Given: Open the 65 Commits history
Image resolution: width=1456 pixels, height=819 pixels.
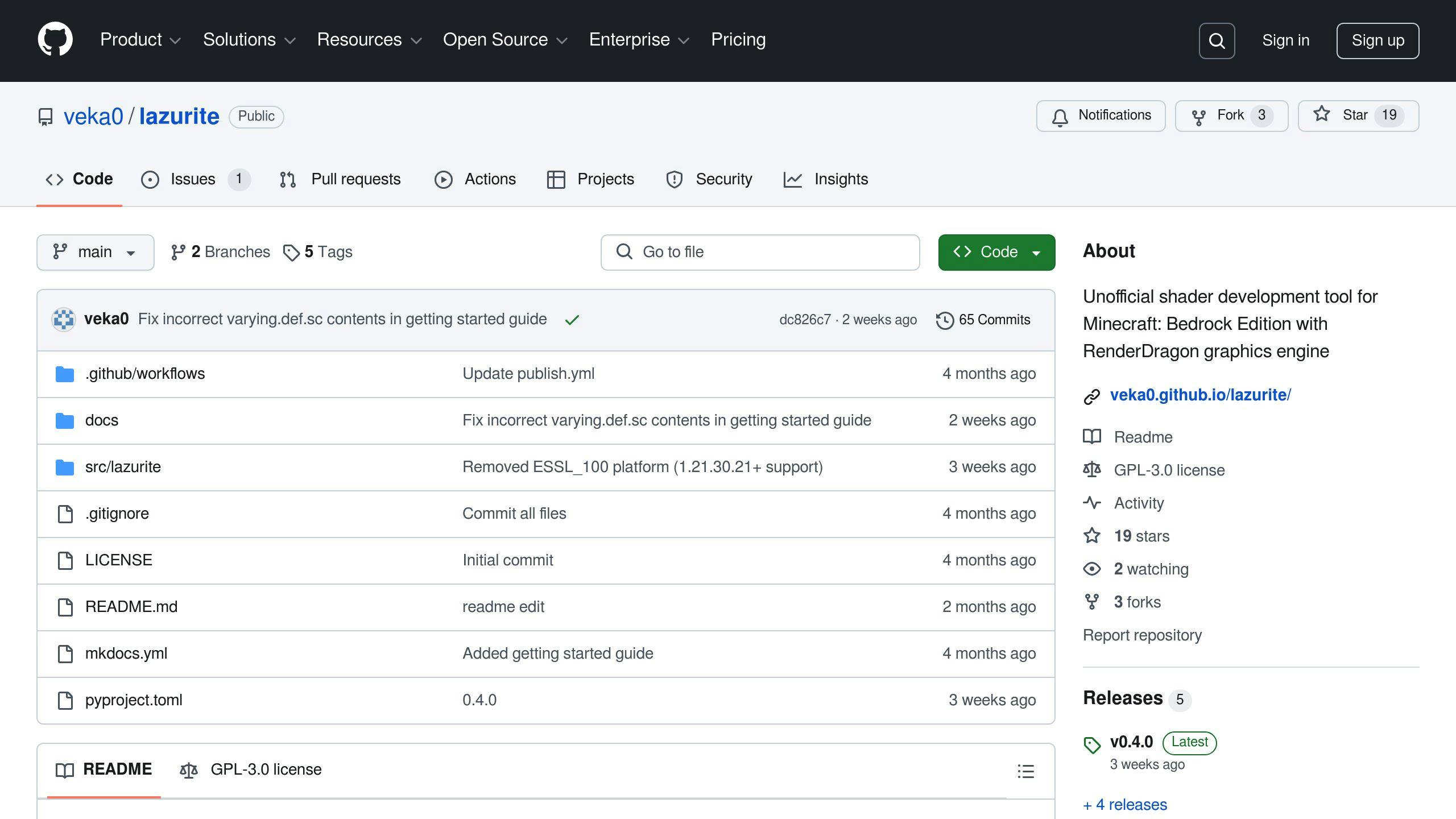Looking at the screenshot, I should [x=983, y=320].
